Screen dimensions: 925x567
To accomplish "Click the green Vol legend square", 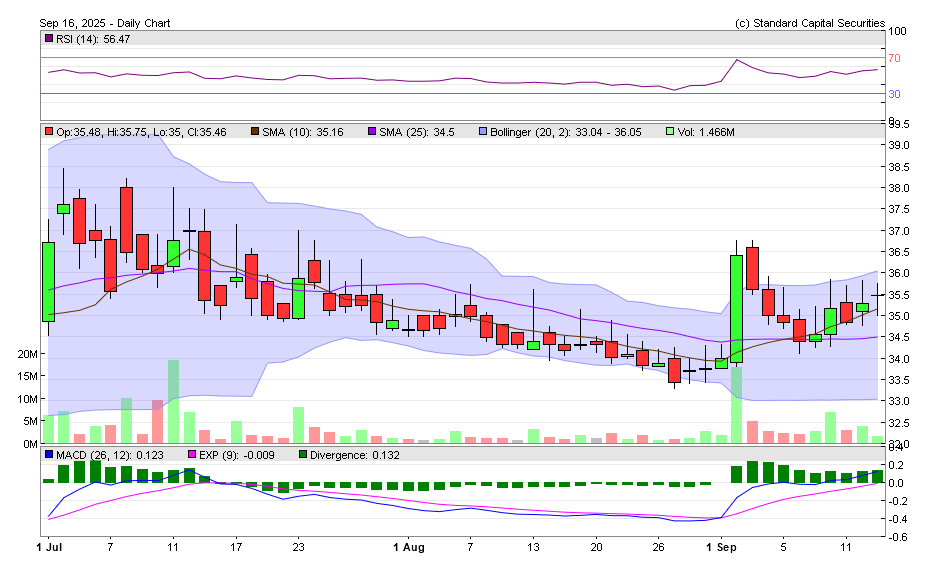I will [x=670, y=132].
